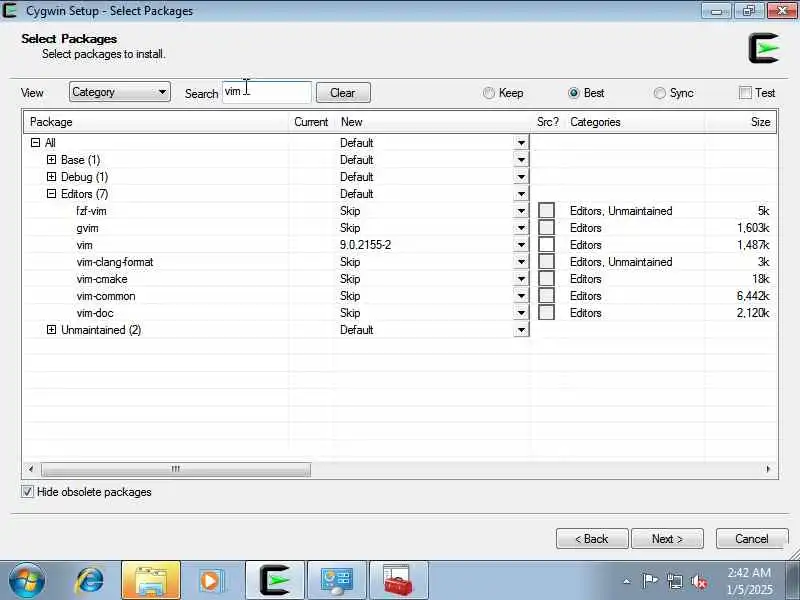The width and height of the screenshot is (800, 600).
Task: Open Windows Explorer folder taskbar icon
Action: coord(151,581)
